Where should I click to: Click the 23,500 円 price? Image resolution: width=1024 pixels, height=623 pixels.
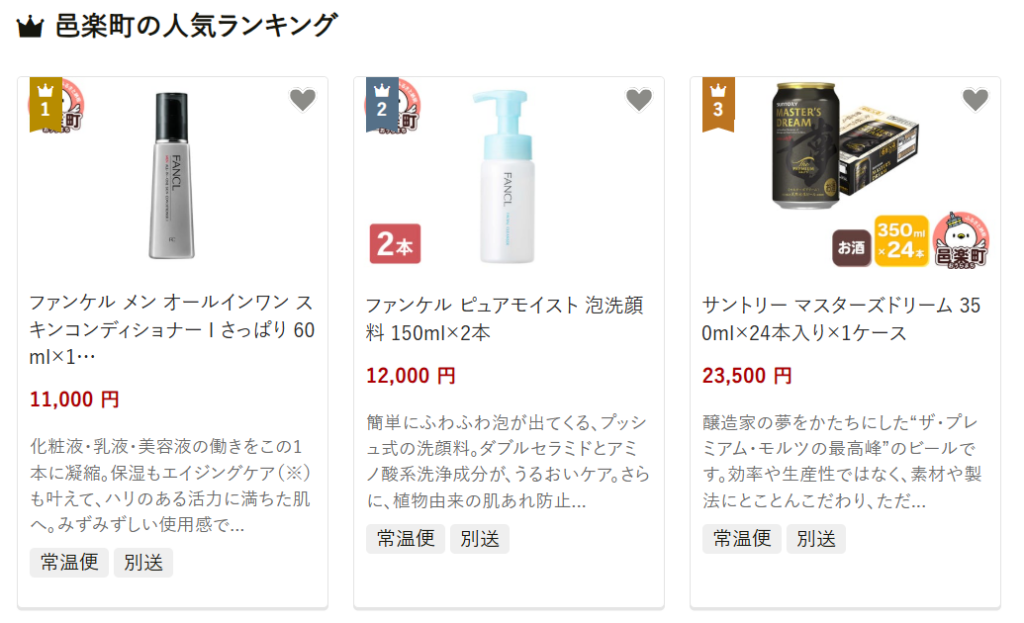(x=746, y=375)
